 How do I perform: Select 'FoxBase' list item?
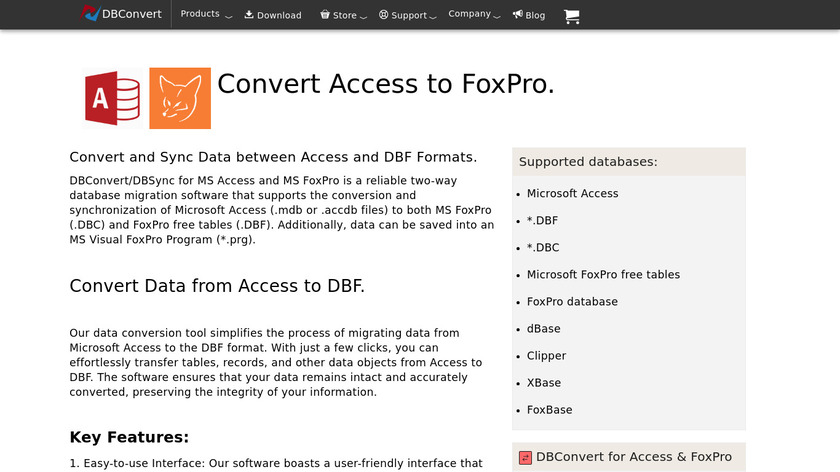(549, 410)
